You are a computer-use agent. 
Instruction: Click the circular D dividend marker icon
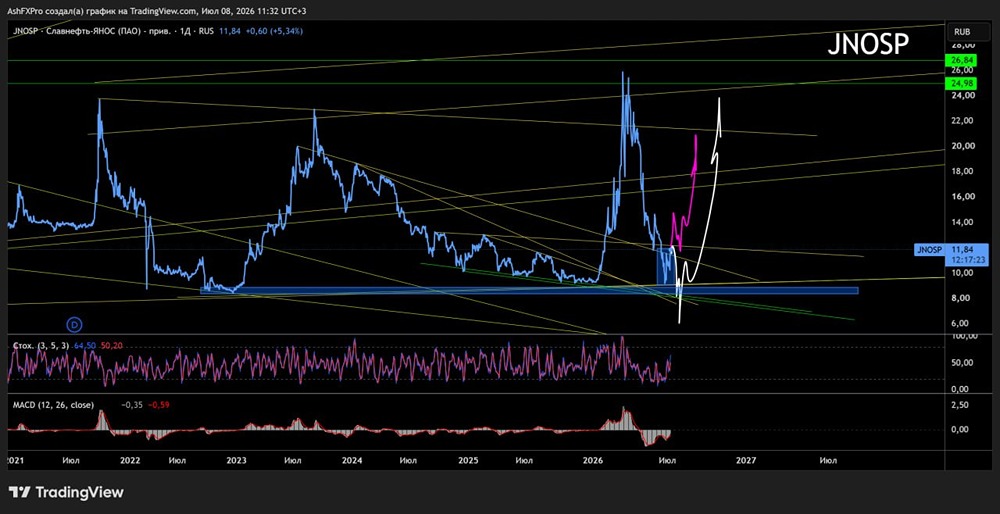click(x=75, y=324)
